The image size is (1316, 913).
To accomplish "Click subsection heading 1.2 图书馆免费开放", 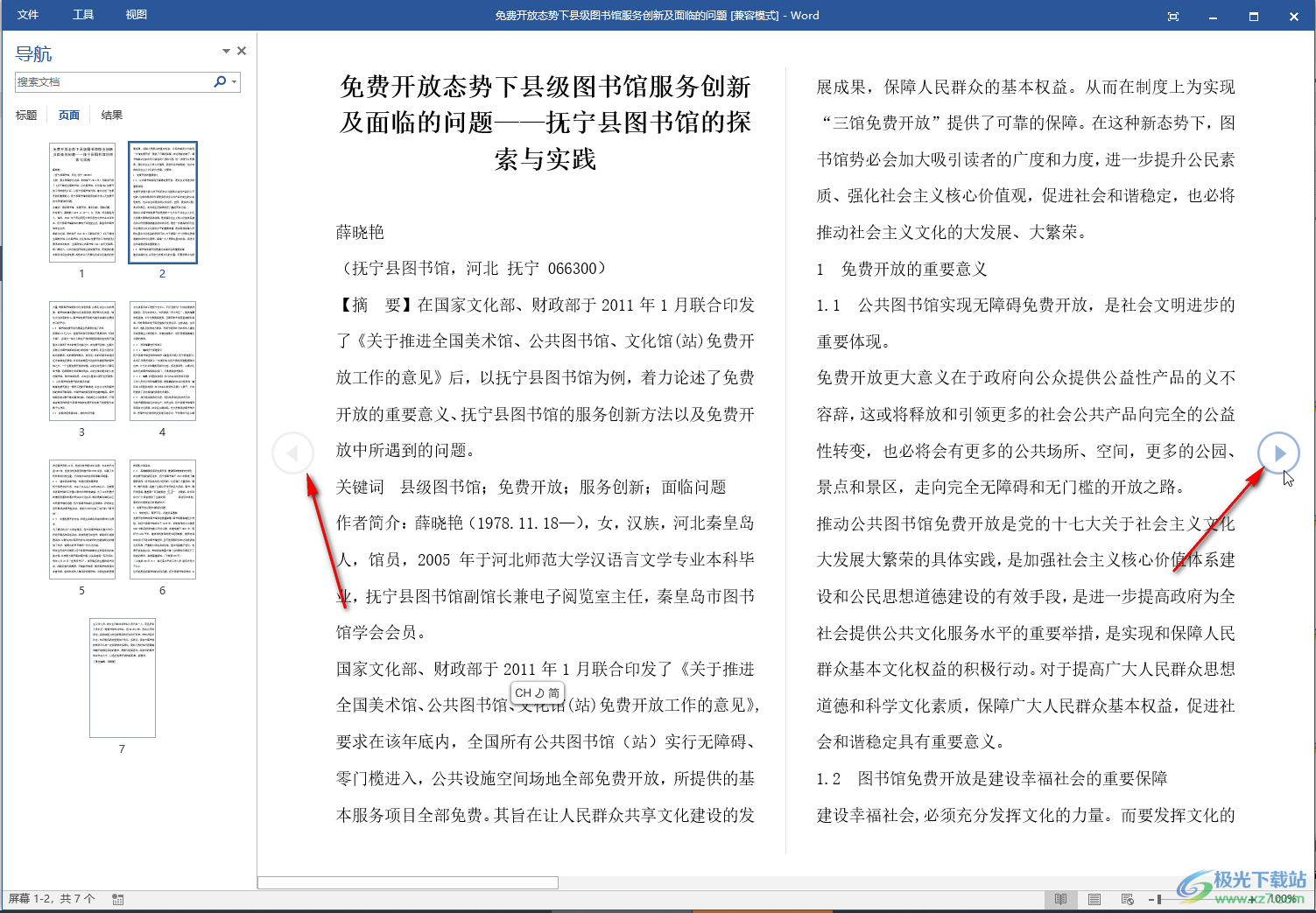I will point(992,778).
